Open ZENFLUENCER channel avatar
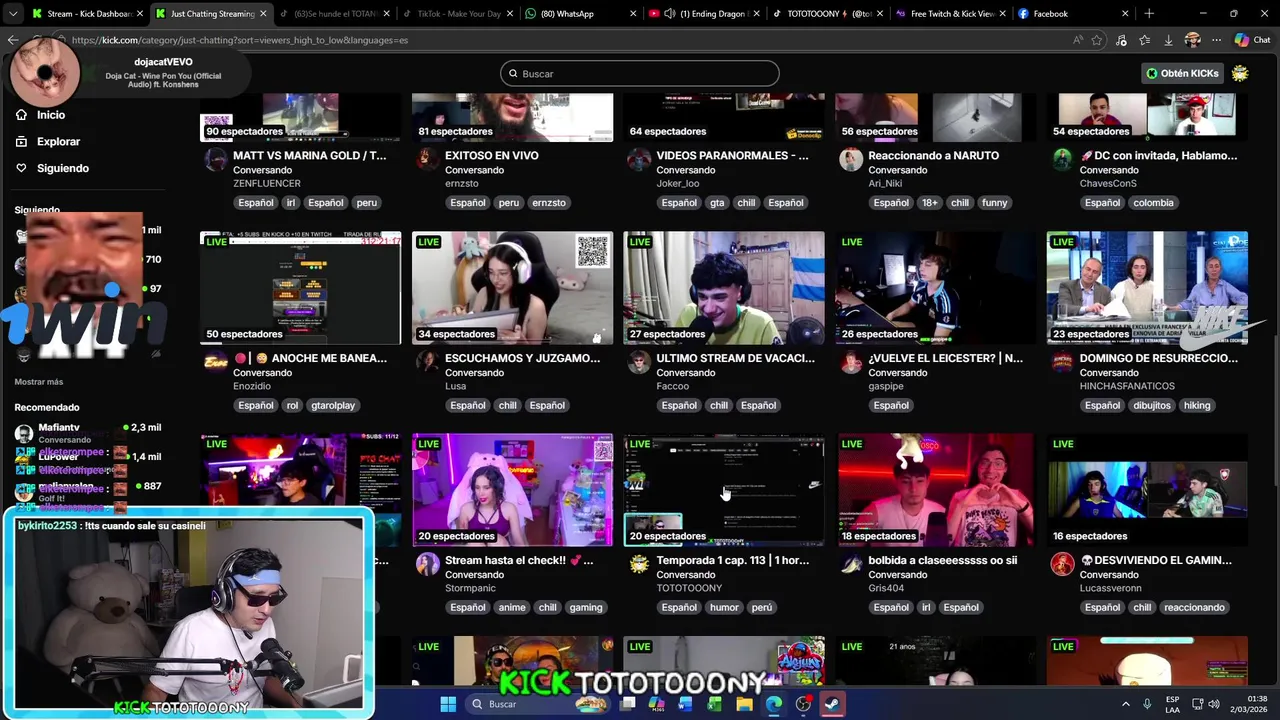Screen dimensions: 1280x720 coord(215,160)
